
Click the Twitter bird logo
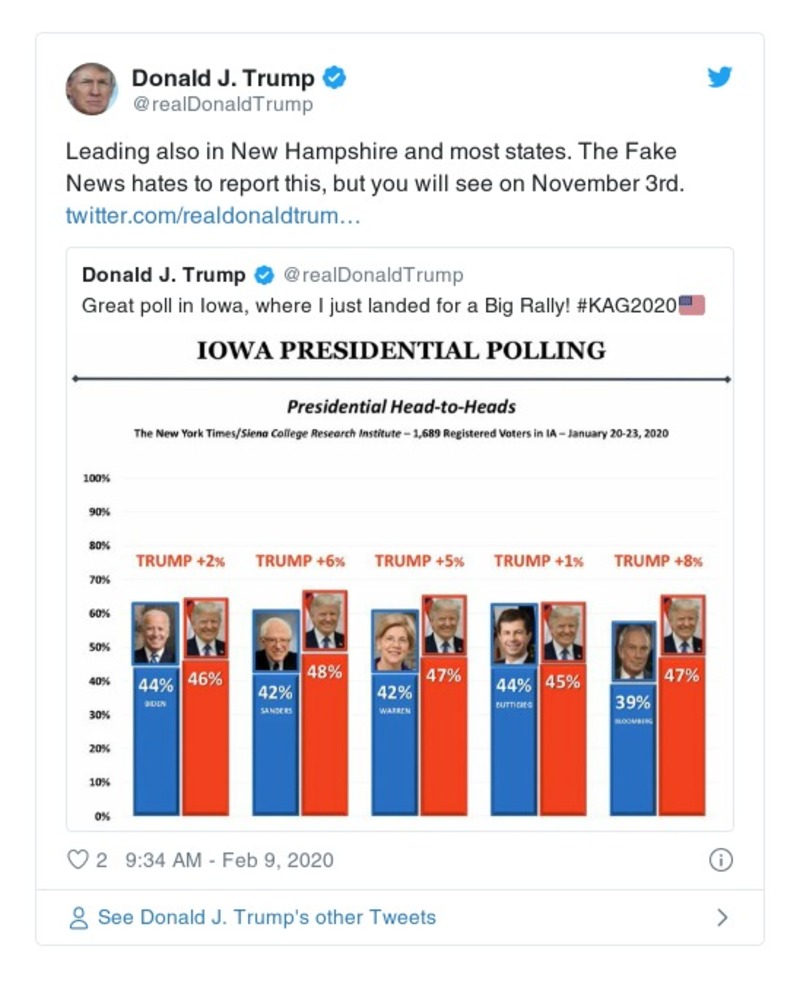tap(720, 77)
